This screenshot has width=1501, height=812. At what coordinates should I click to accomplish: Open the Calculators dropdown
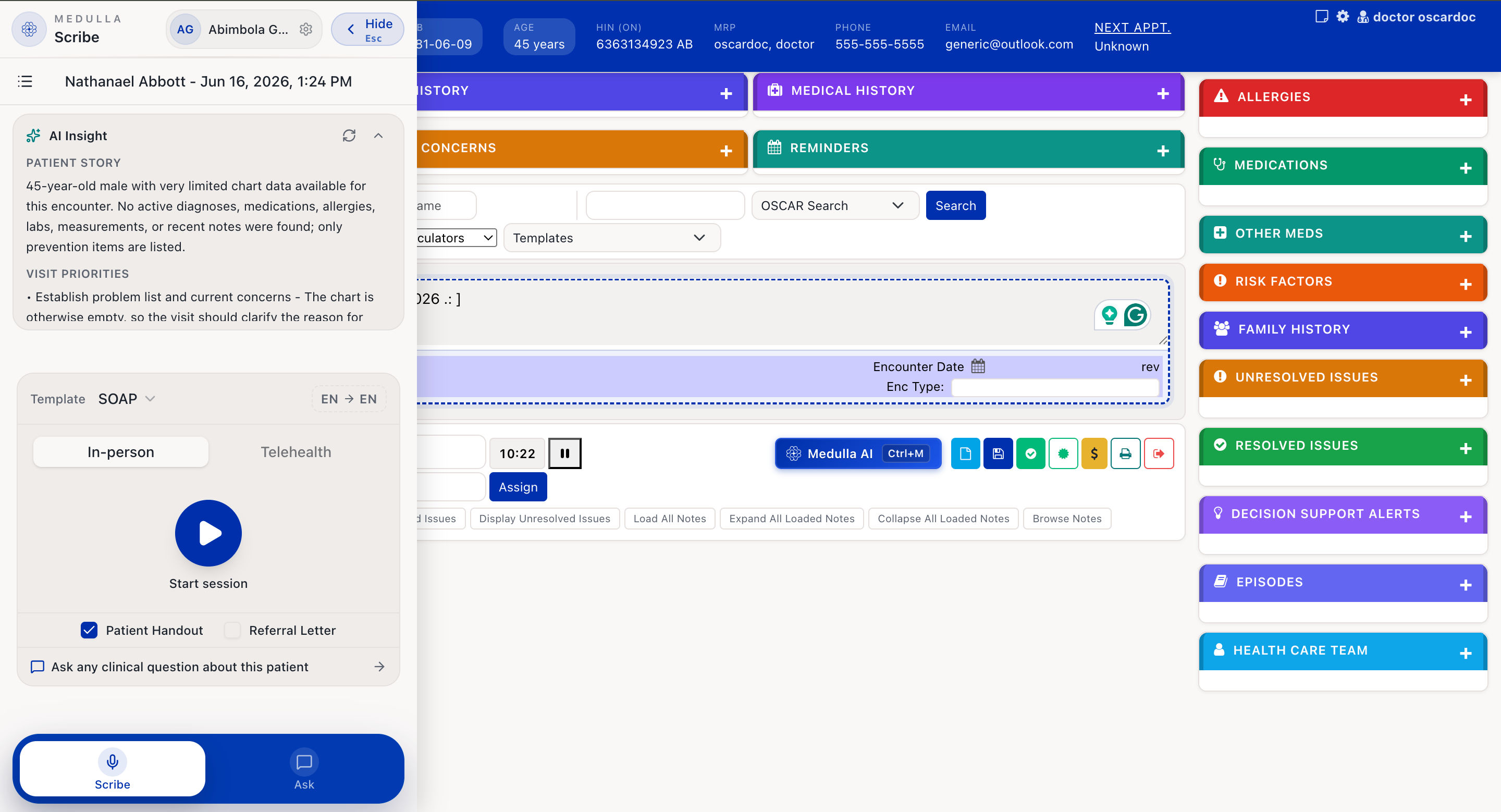click(456, 238)
